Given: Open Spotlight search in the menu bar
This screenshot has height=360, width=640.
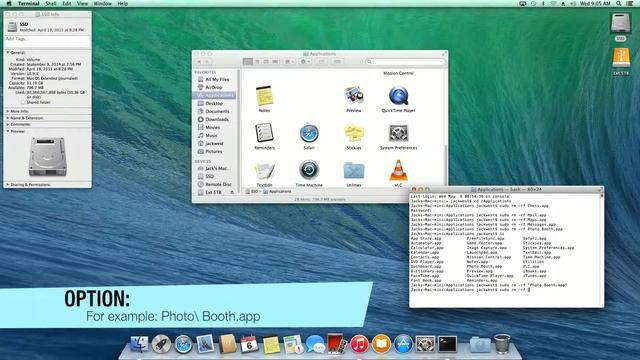Looking at the screenshot, I should 619,4.
